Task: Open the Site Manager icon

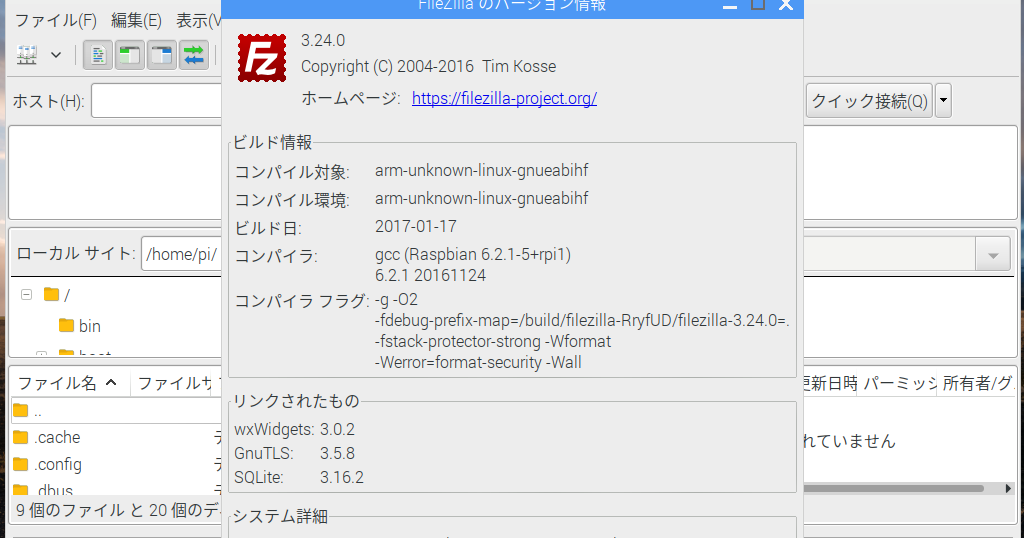Action: (x=27, y=55)
